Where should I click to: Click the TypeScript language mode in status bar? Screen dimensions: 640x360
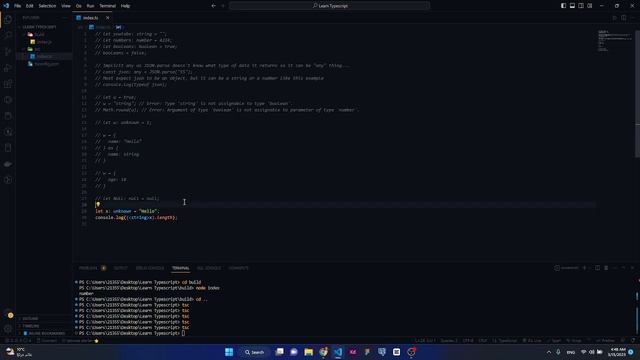(x=505, y=340)
